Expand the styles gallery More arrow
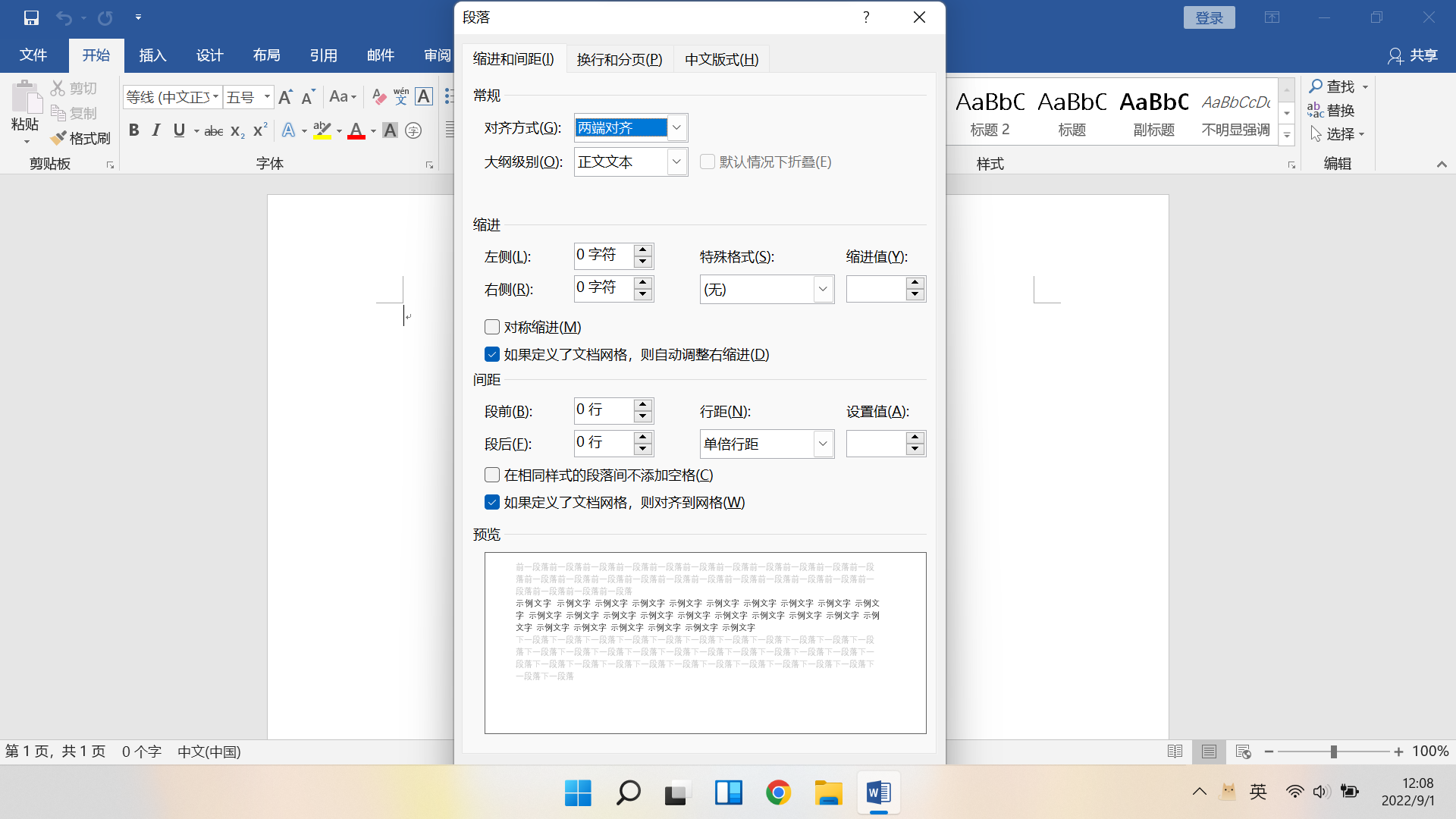This screenshot has height=819, width=1456. pos(1287,136)
